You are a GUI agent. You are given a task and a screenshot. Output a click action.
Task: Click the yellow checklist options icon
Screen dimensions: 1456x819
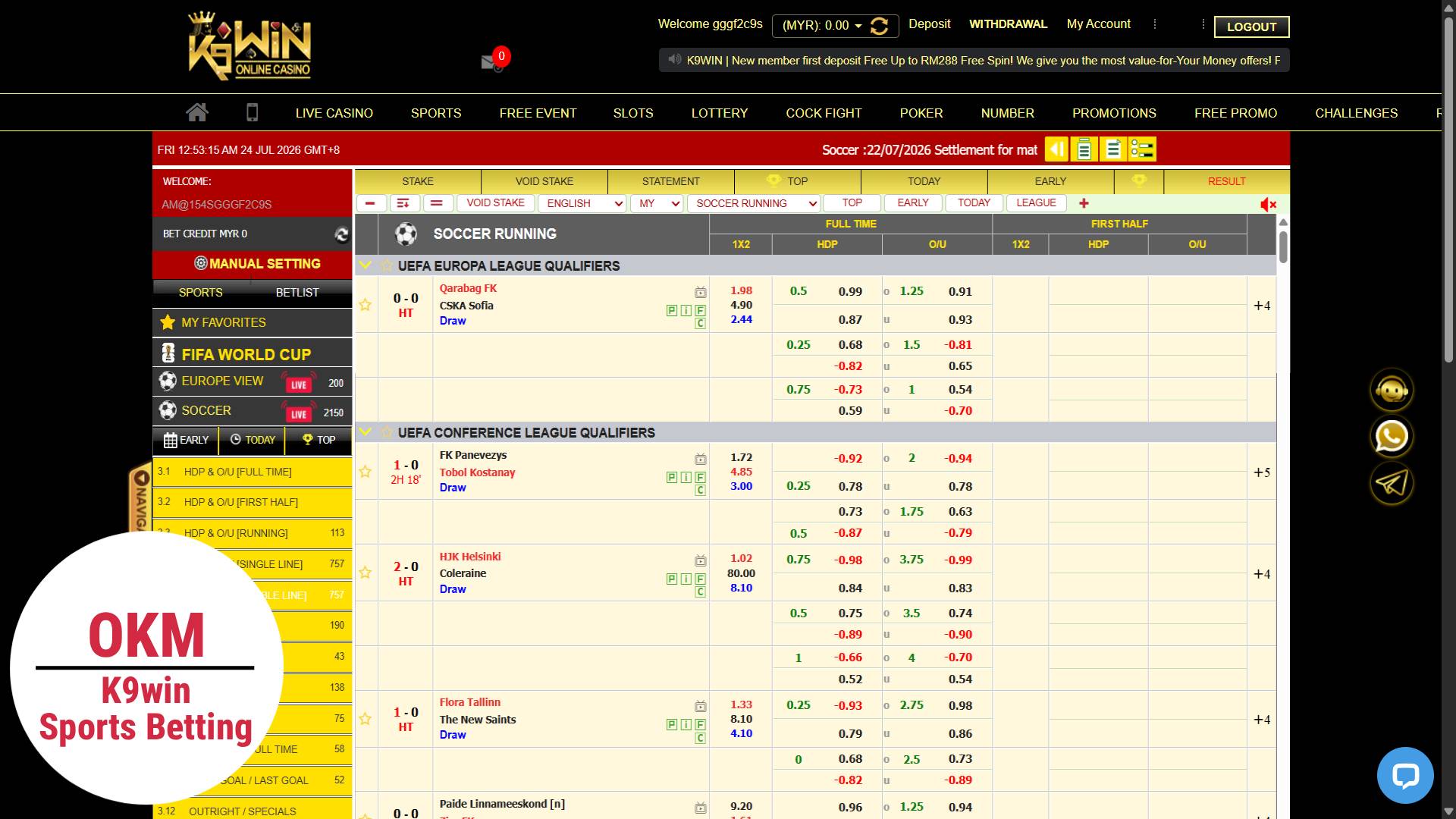[1142, 149]
